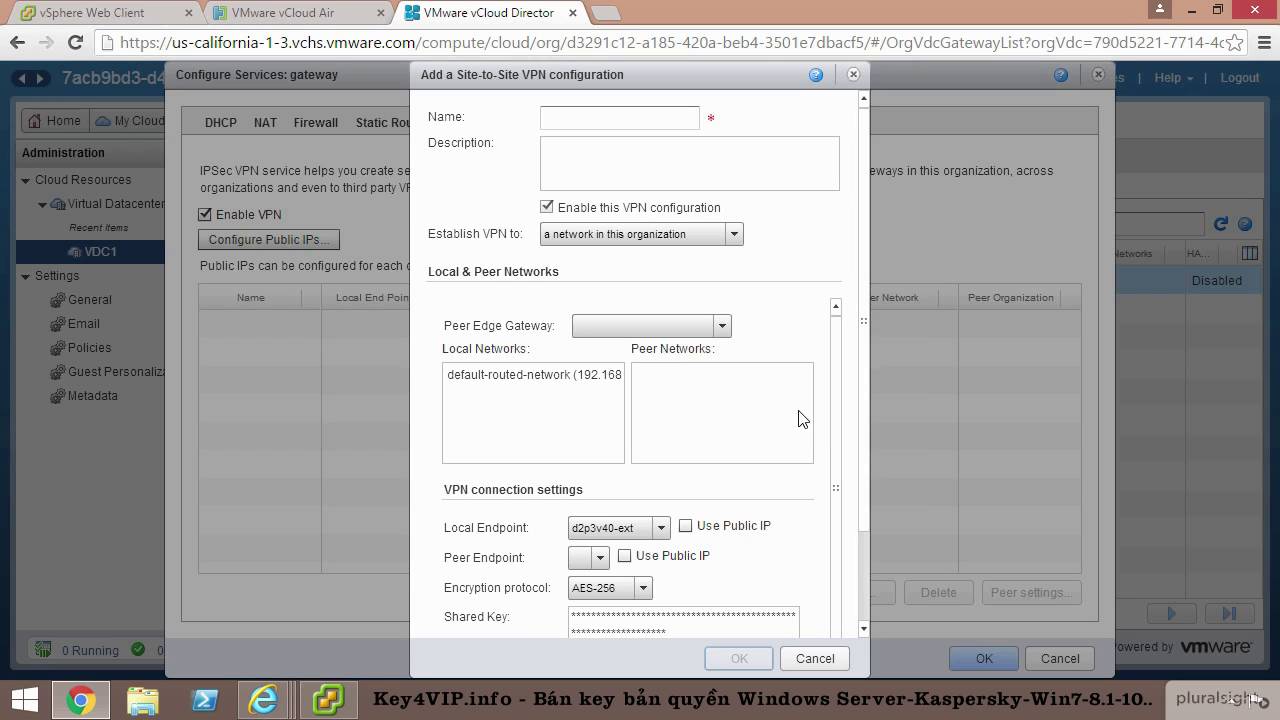Click browser forward arrow
The width and height of the screenshot is (1280, 720).
(x=46, y=42)
